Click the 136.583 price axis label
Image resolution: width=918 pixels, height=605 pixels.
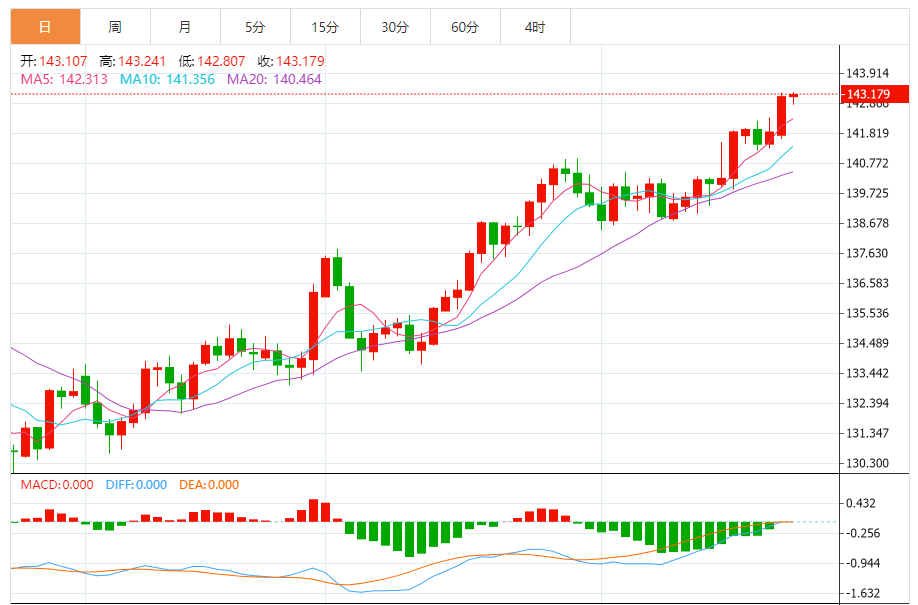pyautogui.click(x=867, y=283)
